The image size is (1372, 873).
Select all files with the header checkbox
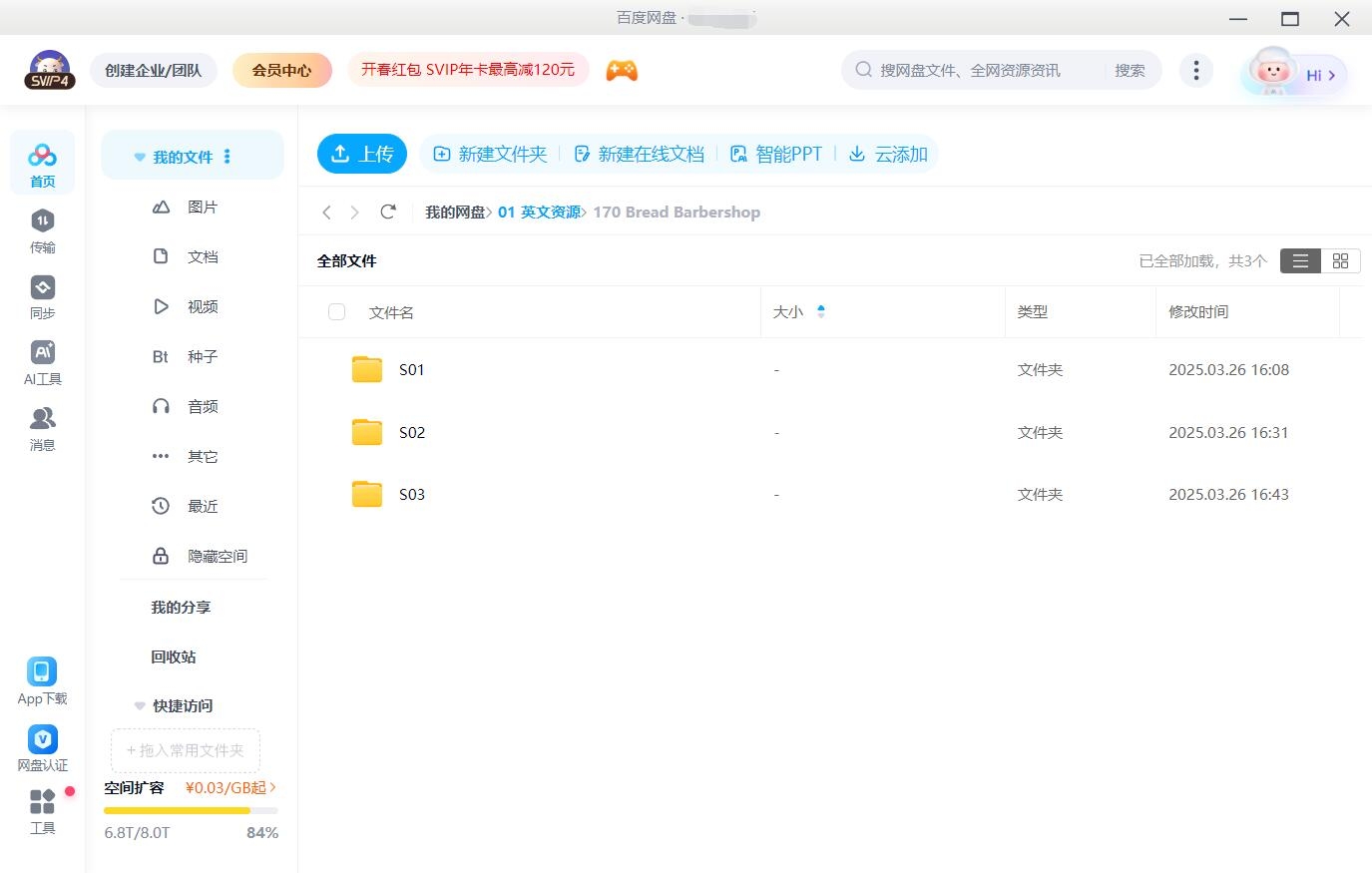pyautogui.click(x=336, y=311)
